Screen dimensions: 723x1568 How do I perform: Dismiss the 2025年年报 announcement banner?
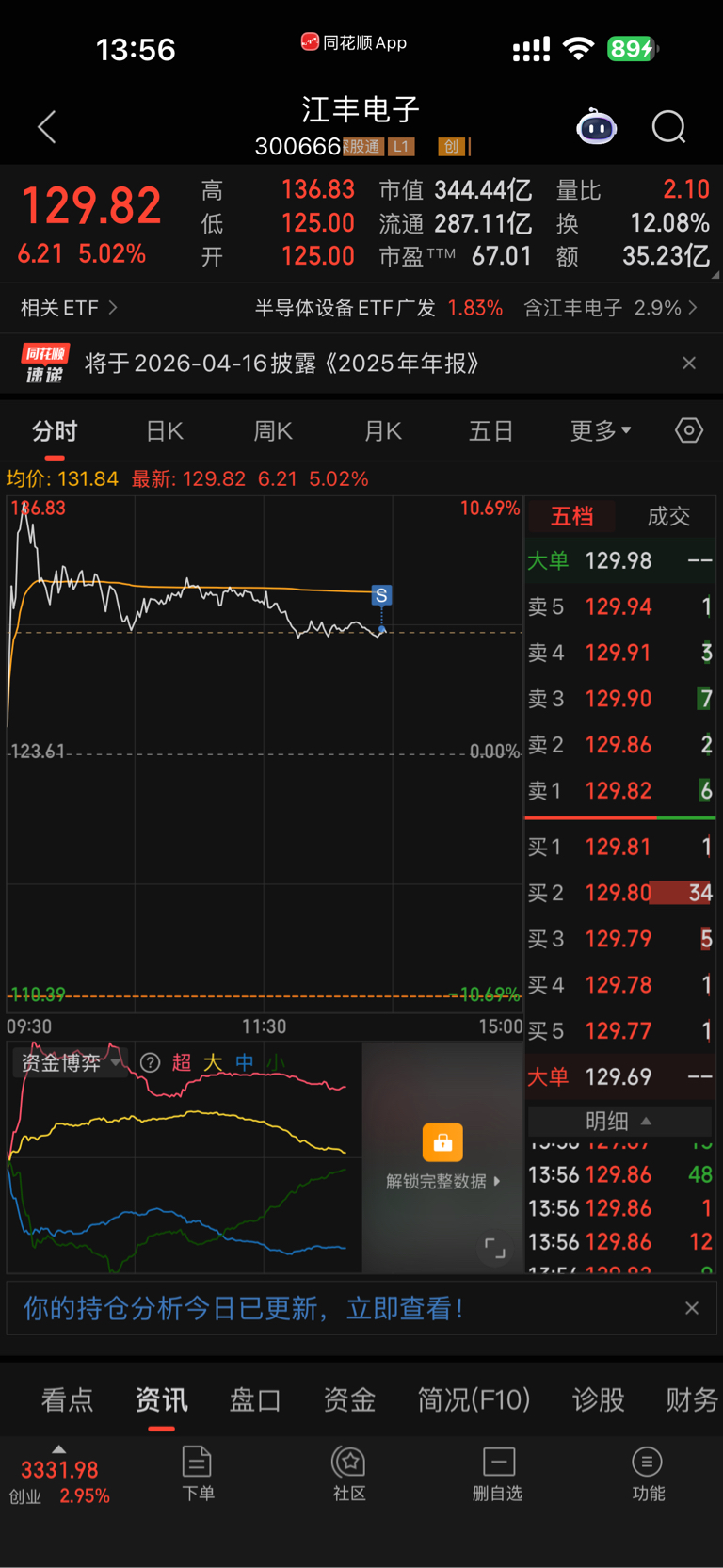[689, 363]
